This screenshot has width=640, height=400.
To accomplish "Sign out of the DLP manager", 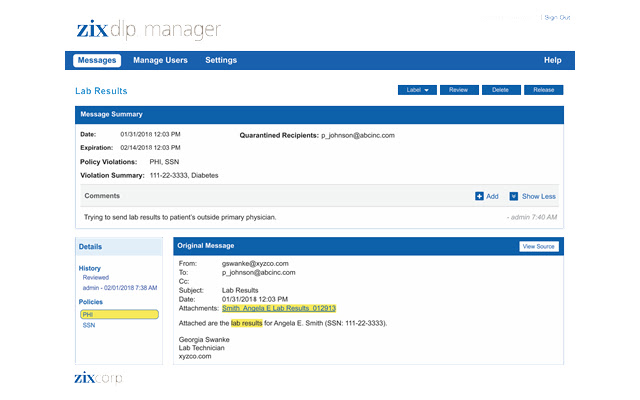I will (x=556, y=17).
